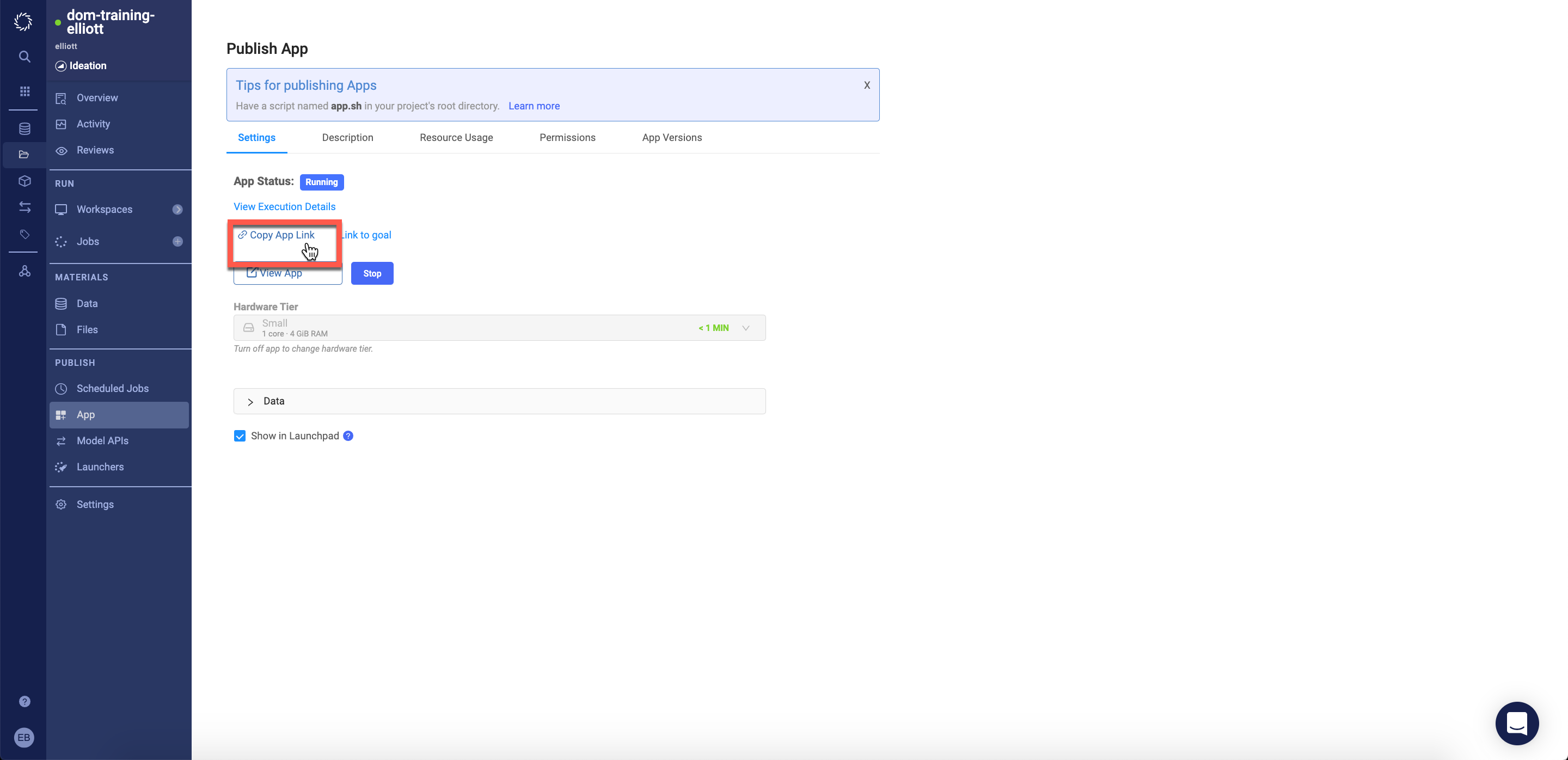Viewport: 1568px width, 760px height.
Task: Click the search icon in left rail
Action: [24, 57]
